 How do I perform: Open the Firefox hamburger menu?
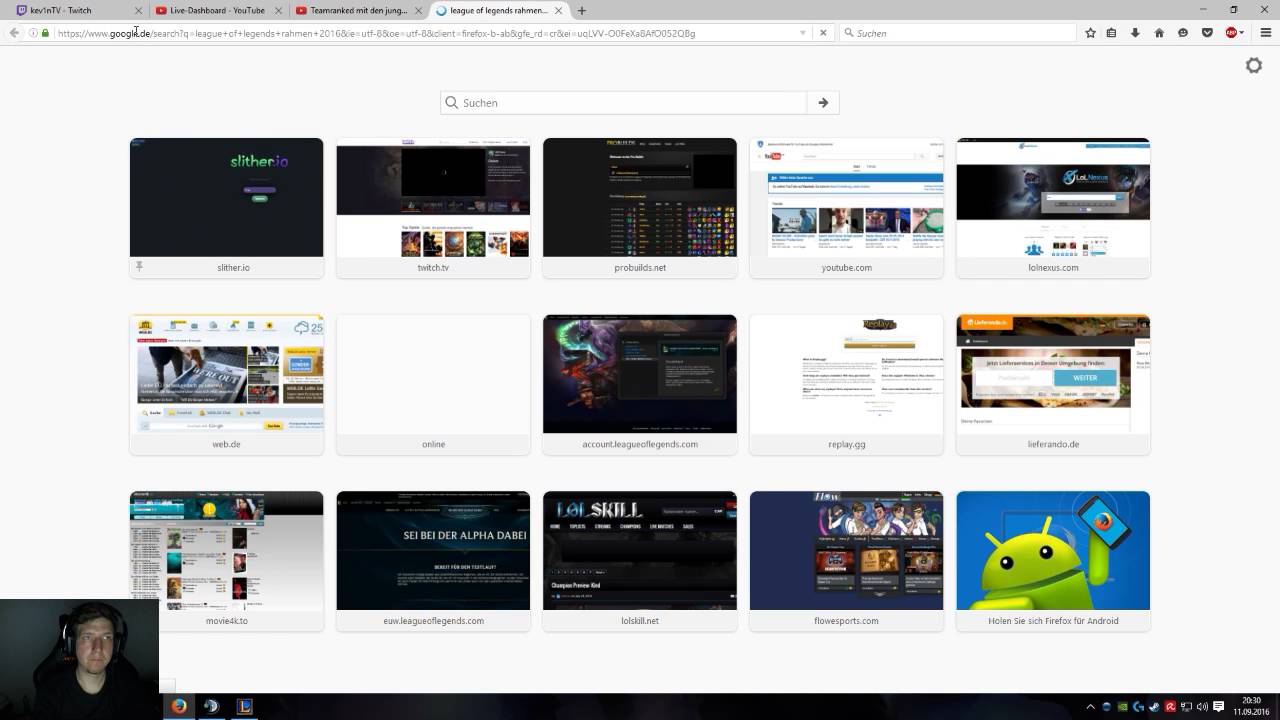[1265, 33]
